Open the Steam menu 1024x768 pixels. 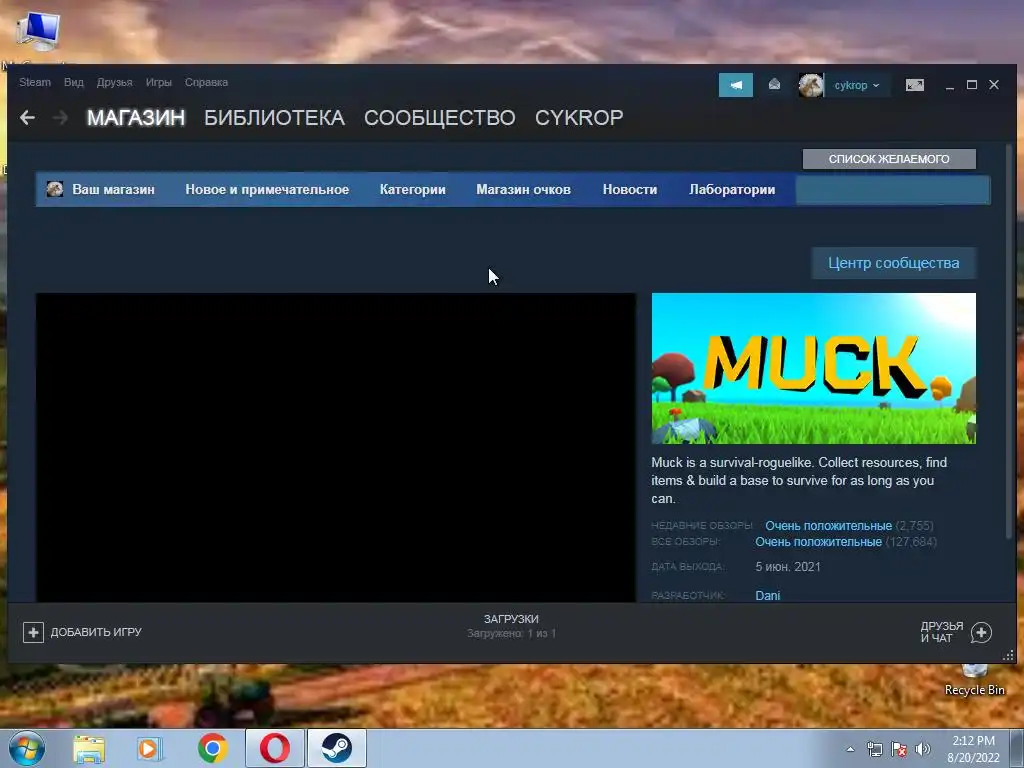coord(35,82)
